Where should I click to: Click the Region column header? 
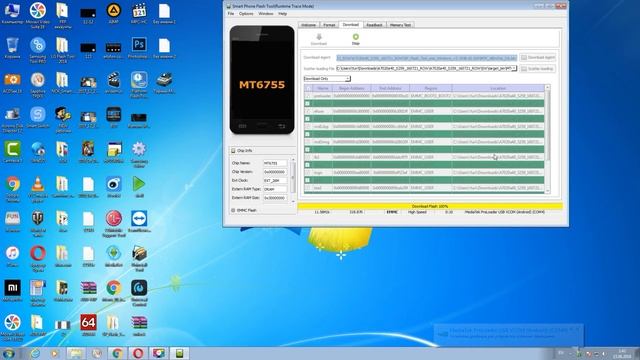click(x=431, y=88)
